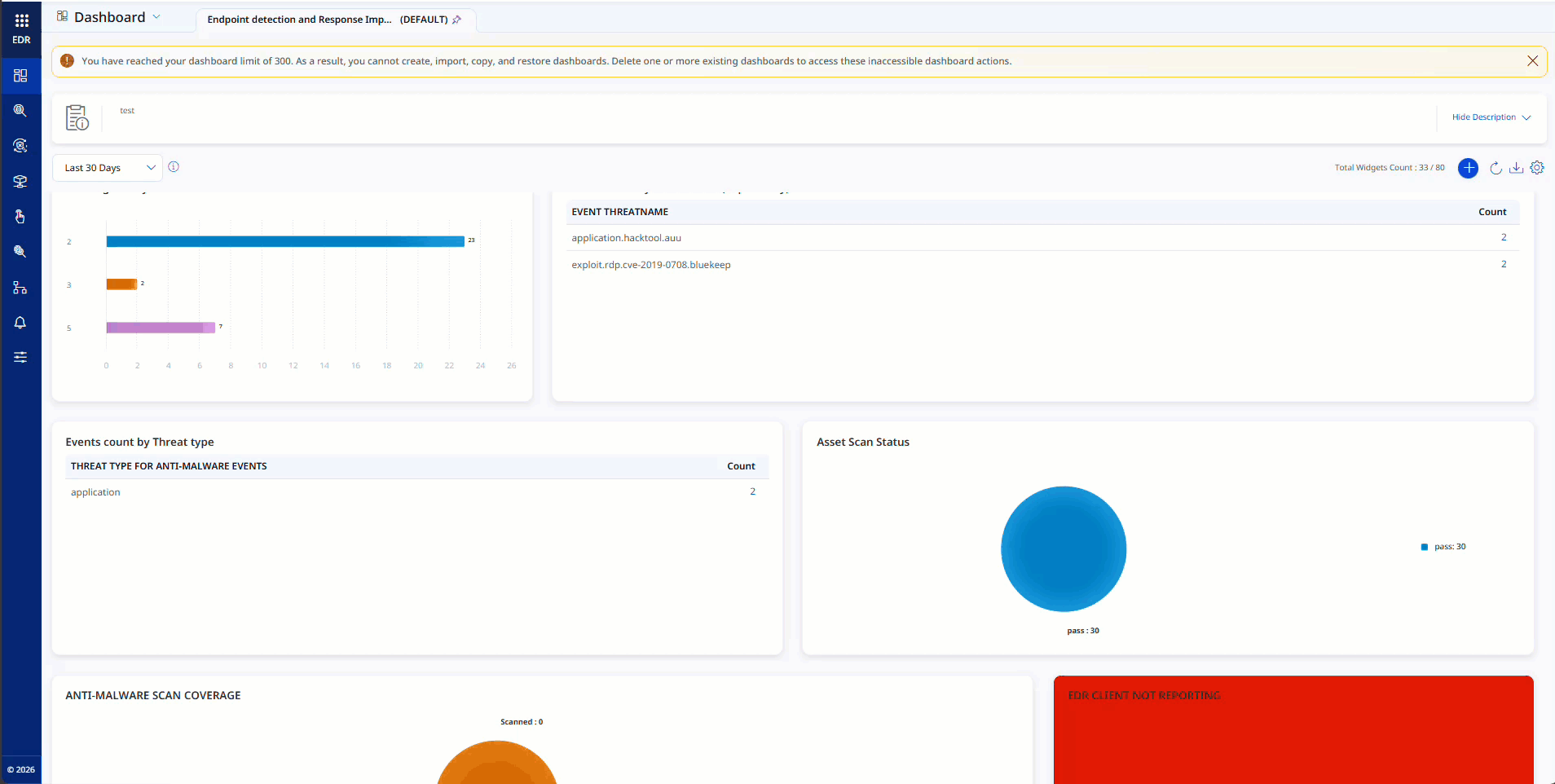Refresh the dashboard with circular arrow icon
The width and height of the screenshot is (1555, 784).
(x=1496, y=168)
